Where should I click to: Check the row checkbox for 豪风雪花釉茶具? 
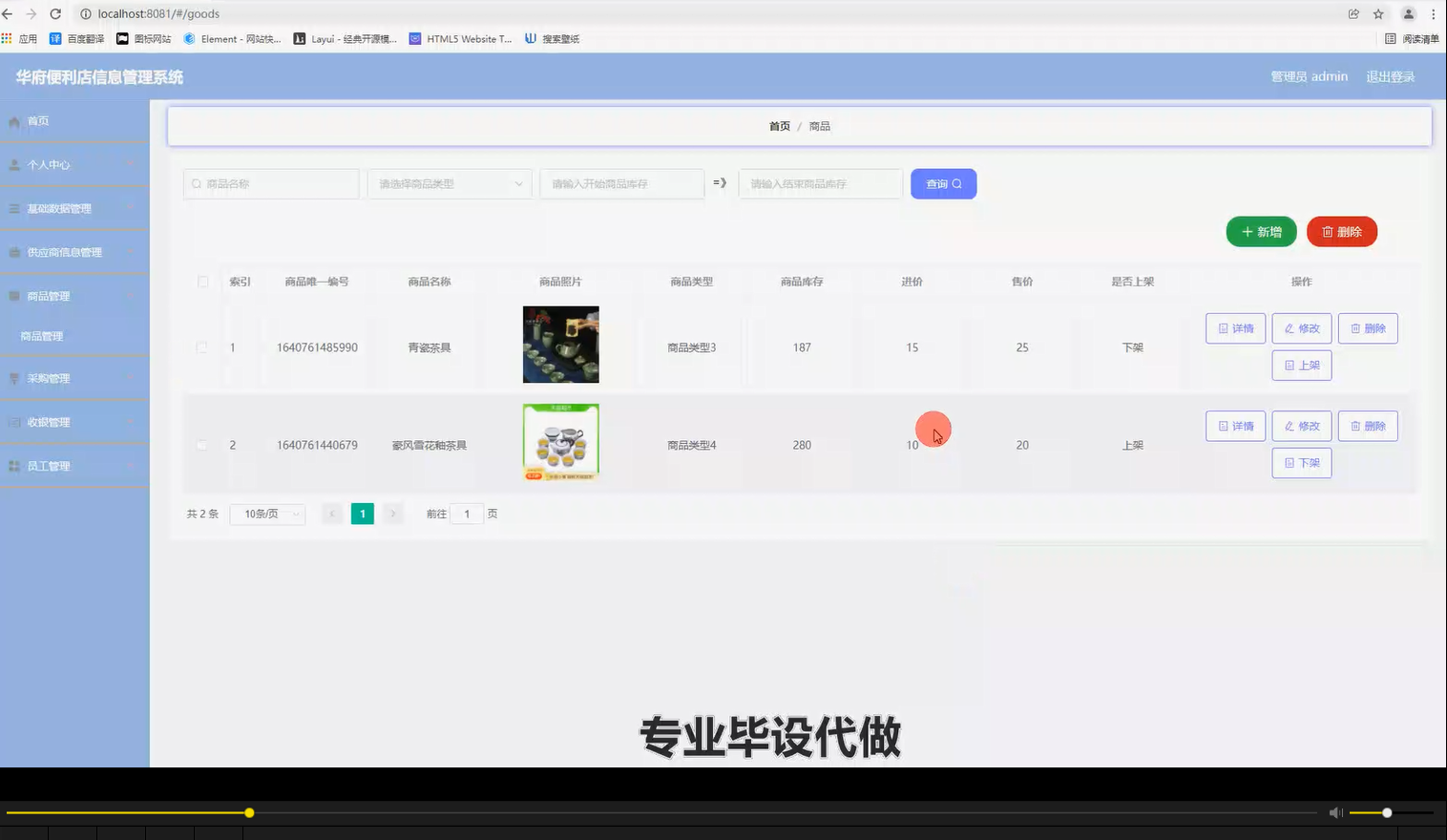[x=202, y=444]
